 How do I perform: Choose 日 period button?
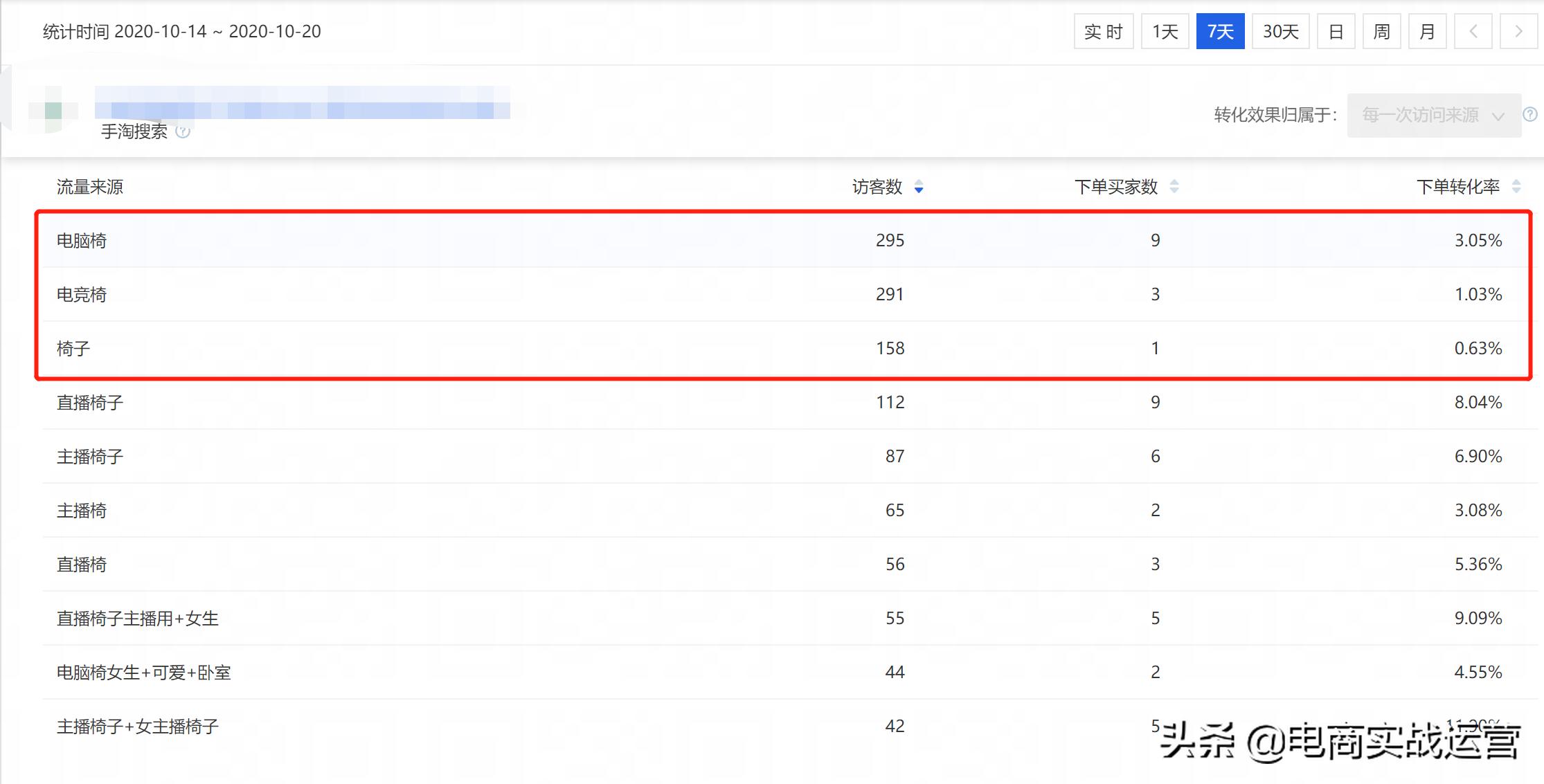click(1336, 31)
